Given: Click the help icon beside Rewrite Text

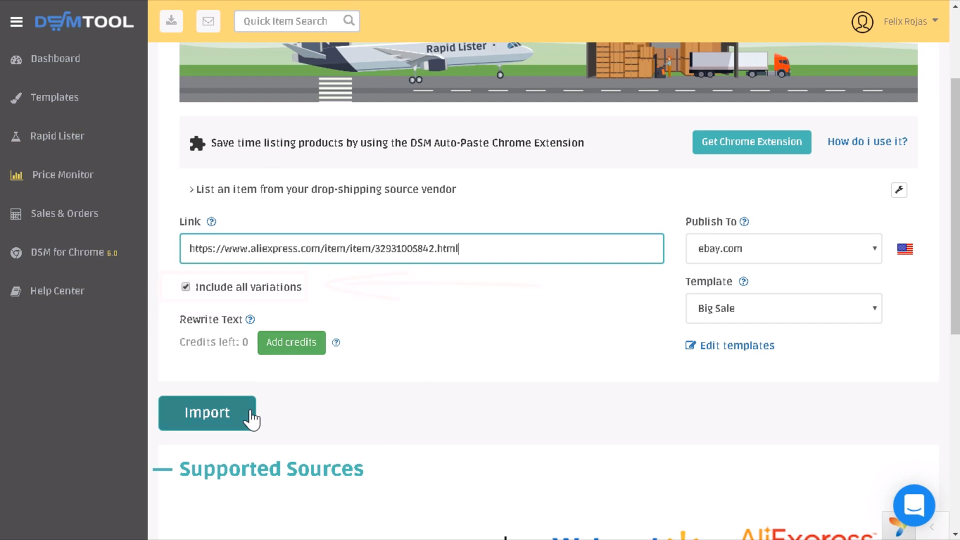Looking at the screenshot, I should point(250,320).
